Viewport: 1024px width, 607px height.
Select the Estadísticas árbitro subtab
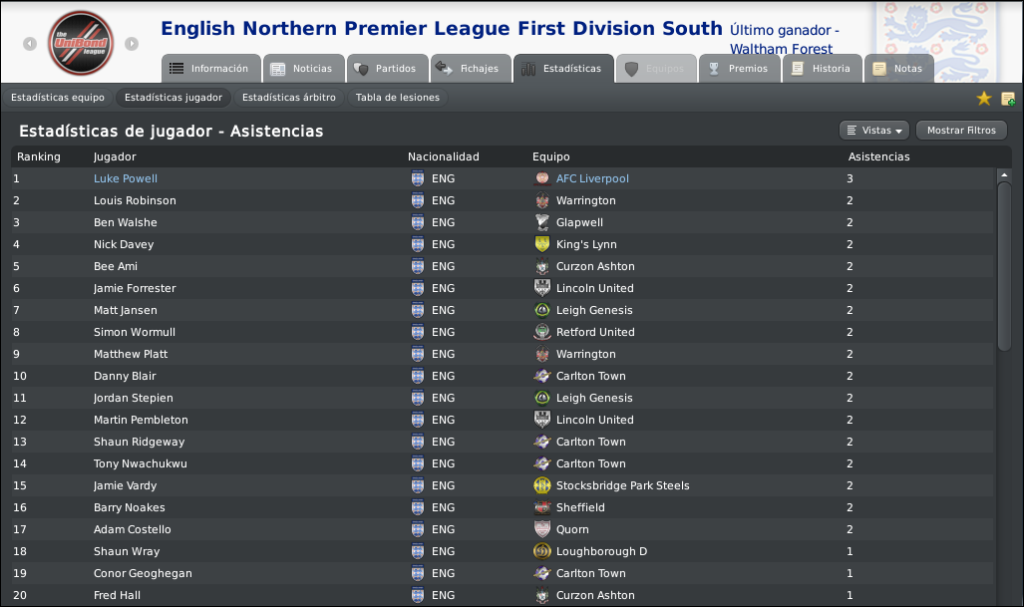point(289,97)
